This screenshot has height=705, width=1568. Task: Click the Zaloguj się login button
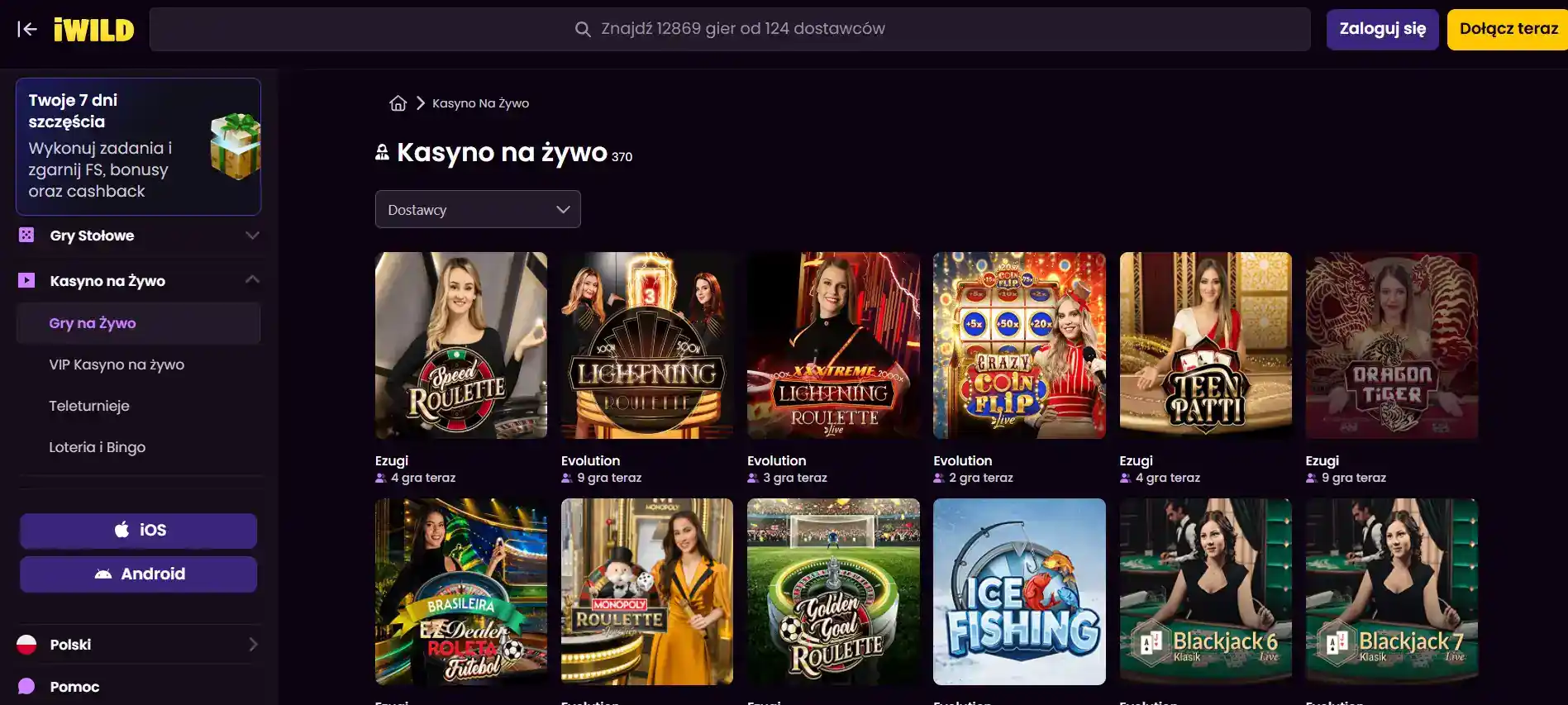1383,30
